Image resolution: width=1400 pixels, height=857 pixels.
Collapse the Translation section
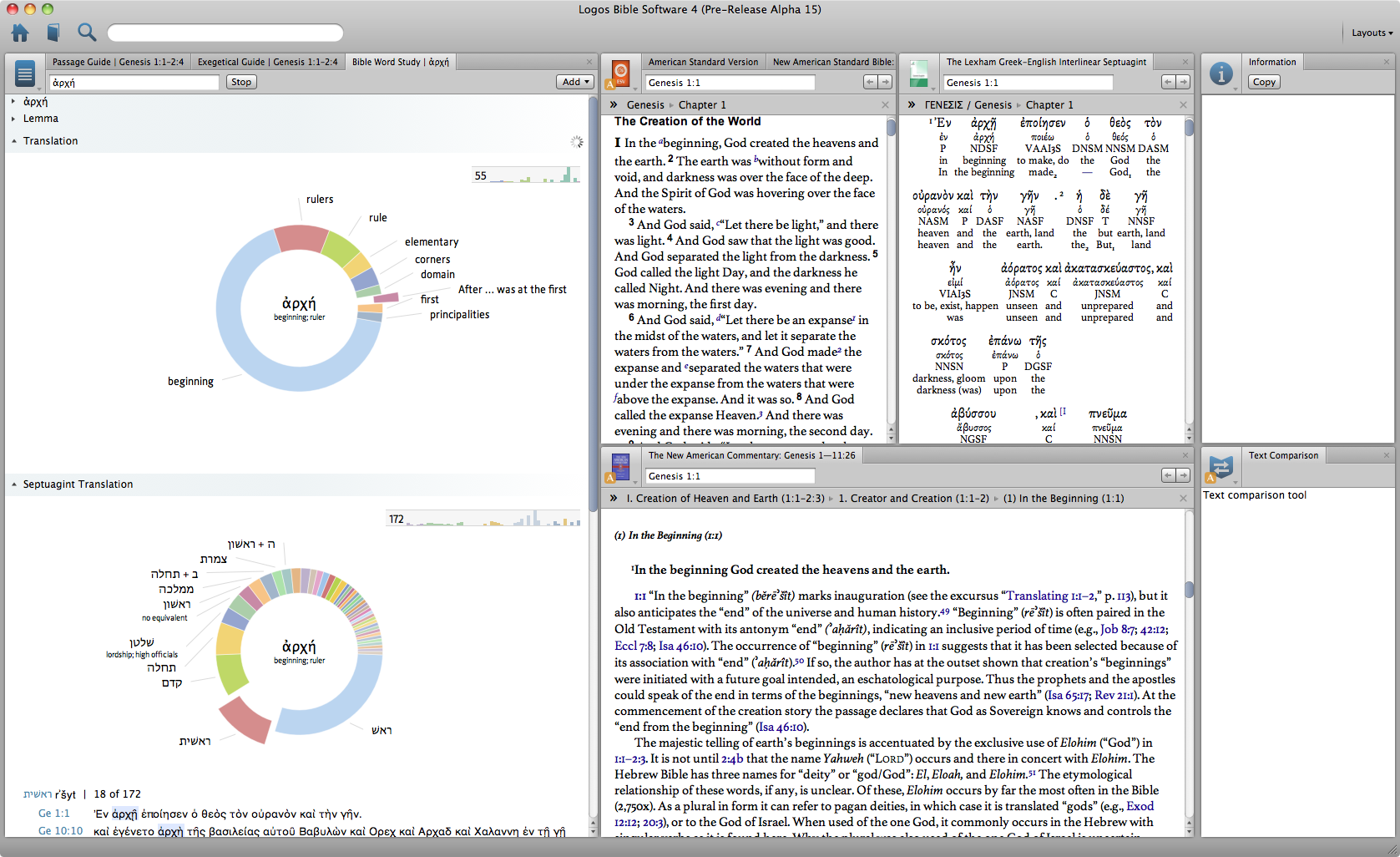pos(13,141)
